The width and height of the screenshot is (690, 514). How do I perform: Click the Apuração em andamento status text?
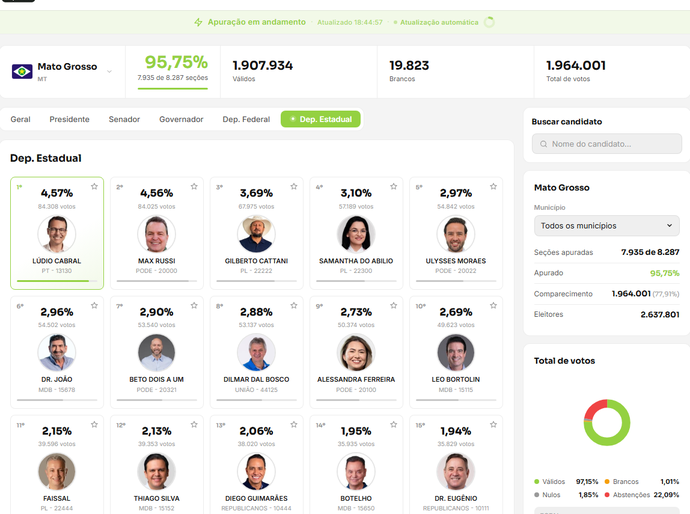(257, 22)
